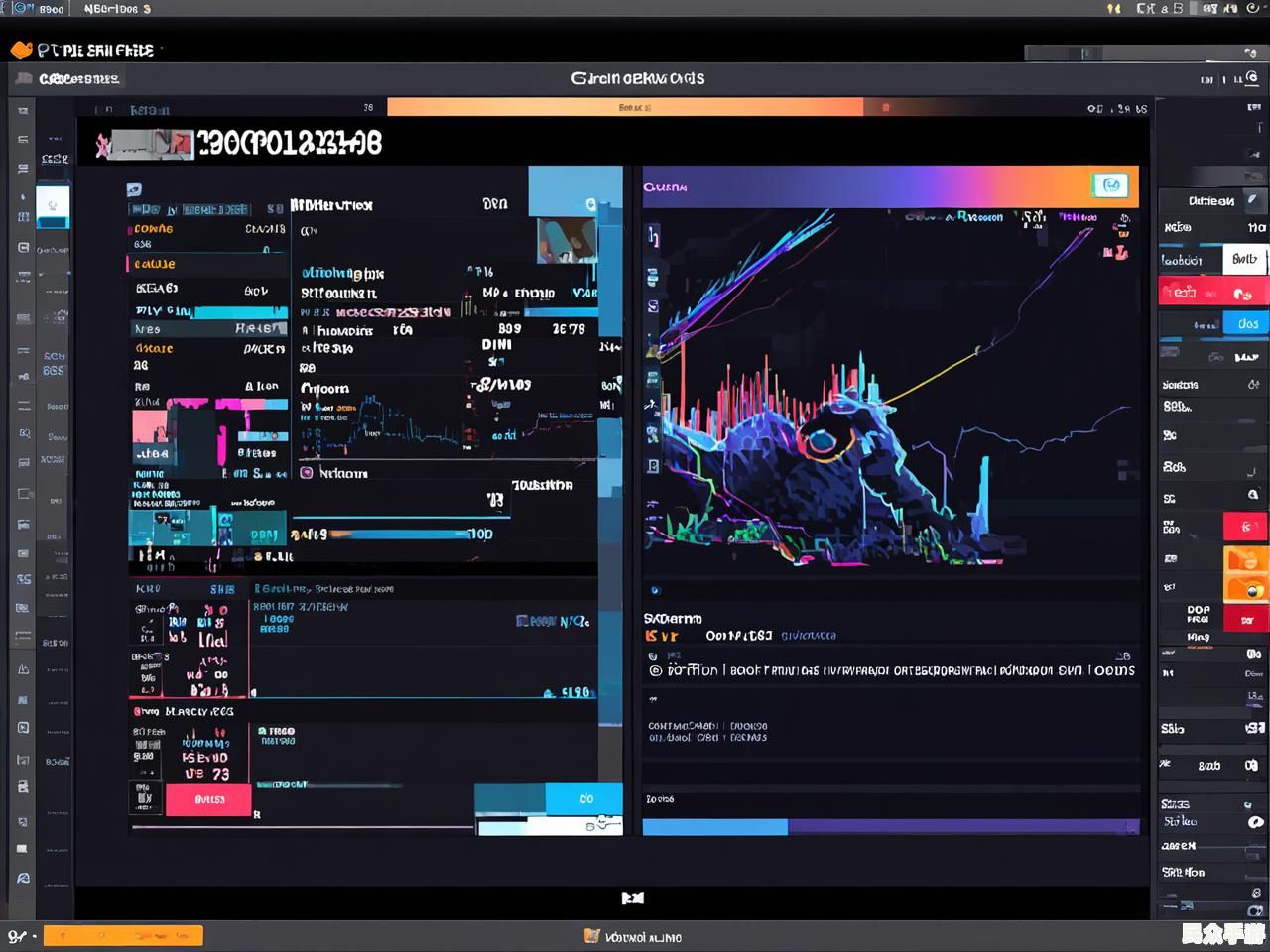Click the small pencil icon in right panel header
This screenshot has height=952, width=1270.
tap(1252, 199)
